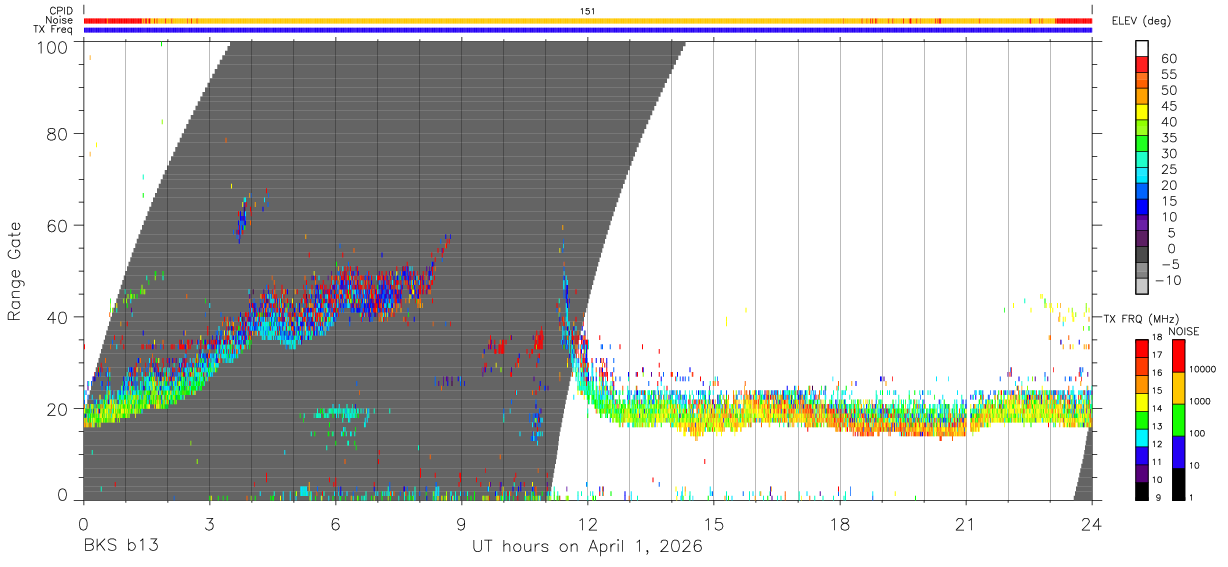Click the CPID label at top left
This screenshot has height=567, width=1228.
pos(60,11)
